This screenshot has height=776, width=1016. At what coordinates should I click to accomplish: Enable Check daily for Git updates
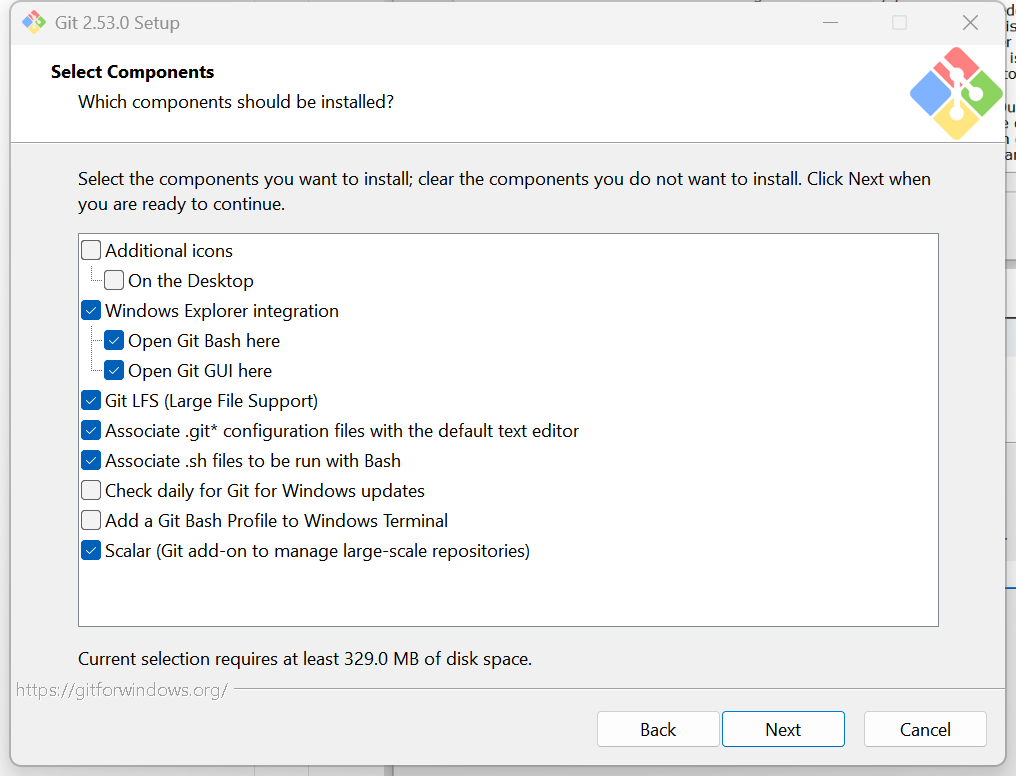[x=91, y=490]
